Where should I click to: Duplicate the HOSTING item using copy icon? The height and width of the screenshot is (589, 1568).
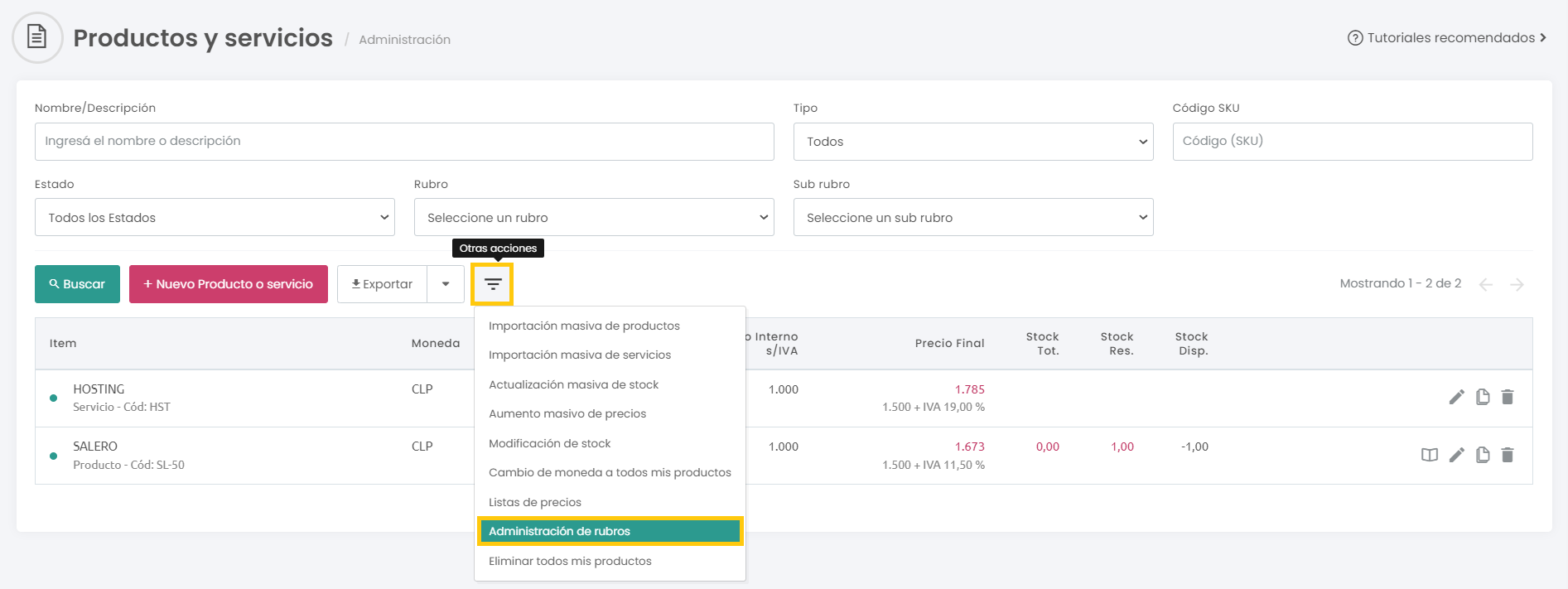[1483, 398]
